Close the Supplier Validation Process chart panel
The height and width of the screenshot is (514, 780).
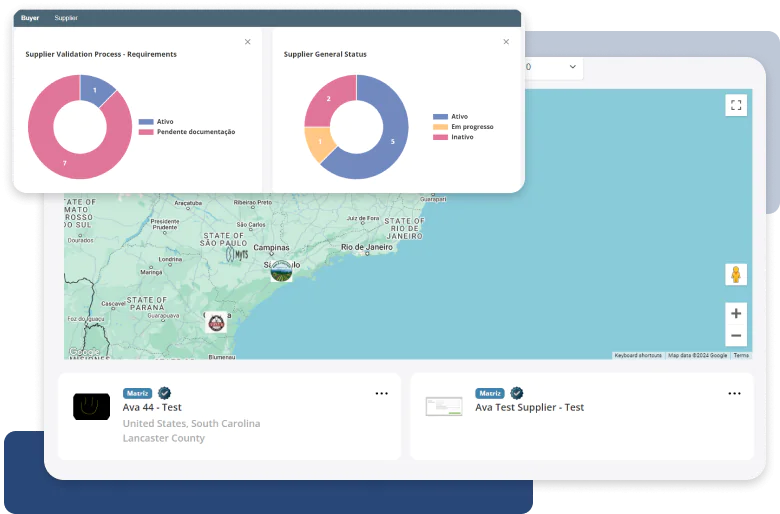coord(247,42)
